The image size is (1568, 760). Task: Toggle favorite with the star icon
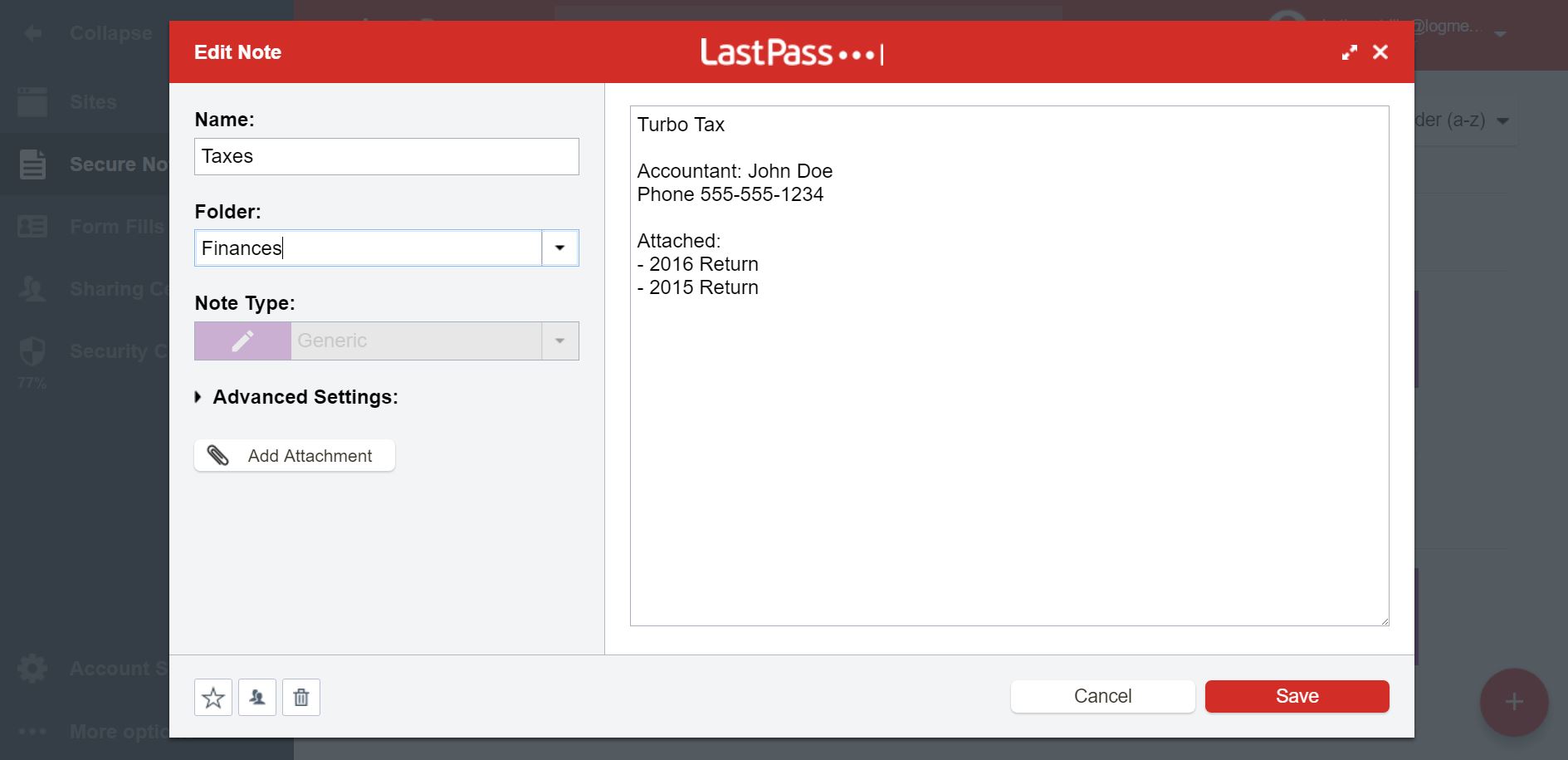[x=212, y=697]
